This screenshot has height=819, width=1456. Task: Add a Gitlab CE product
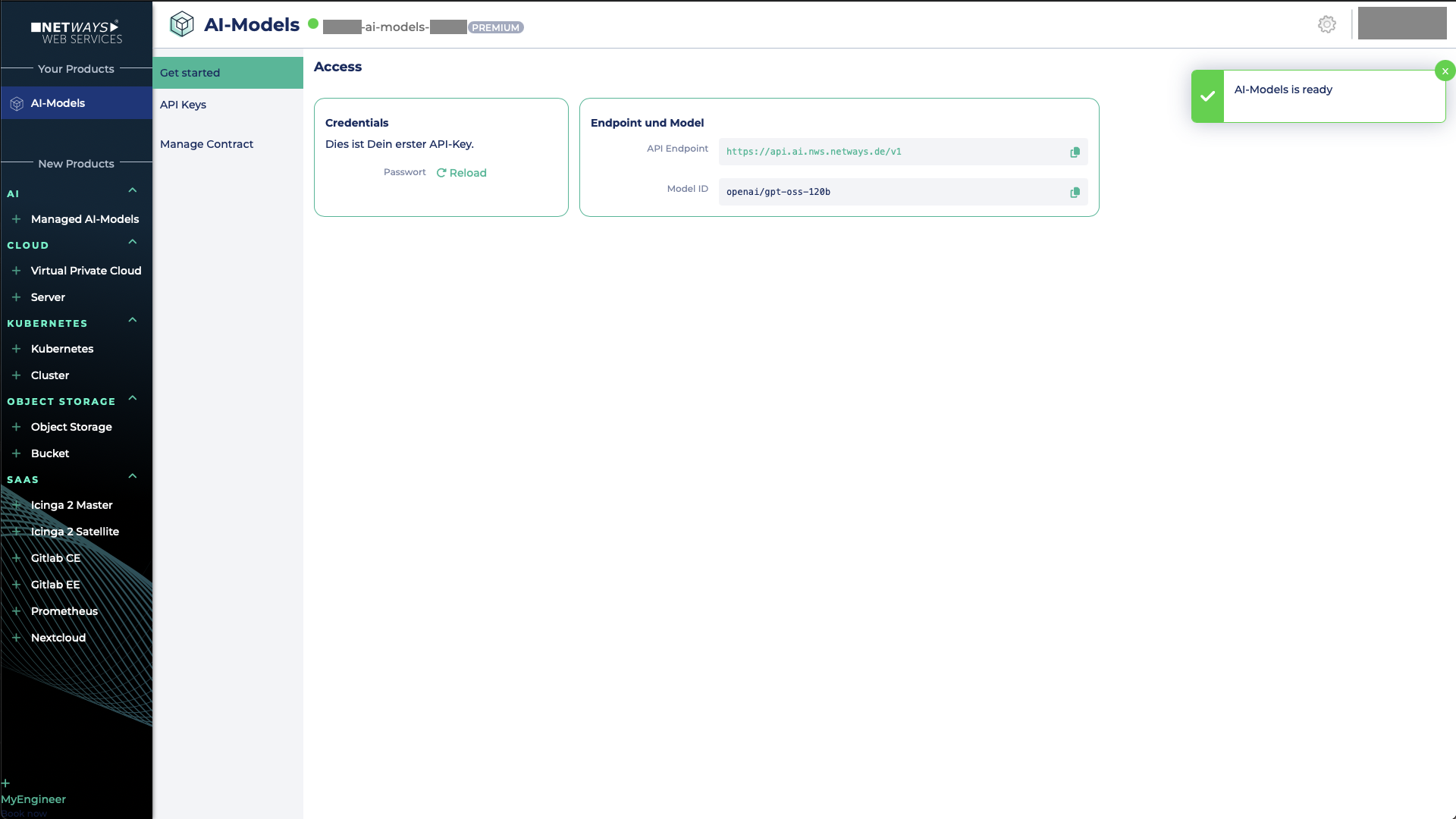[x=55, y=558]
